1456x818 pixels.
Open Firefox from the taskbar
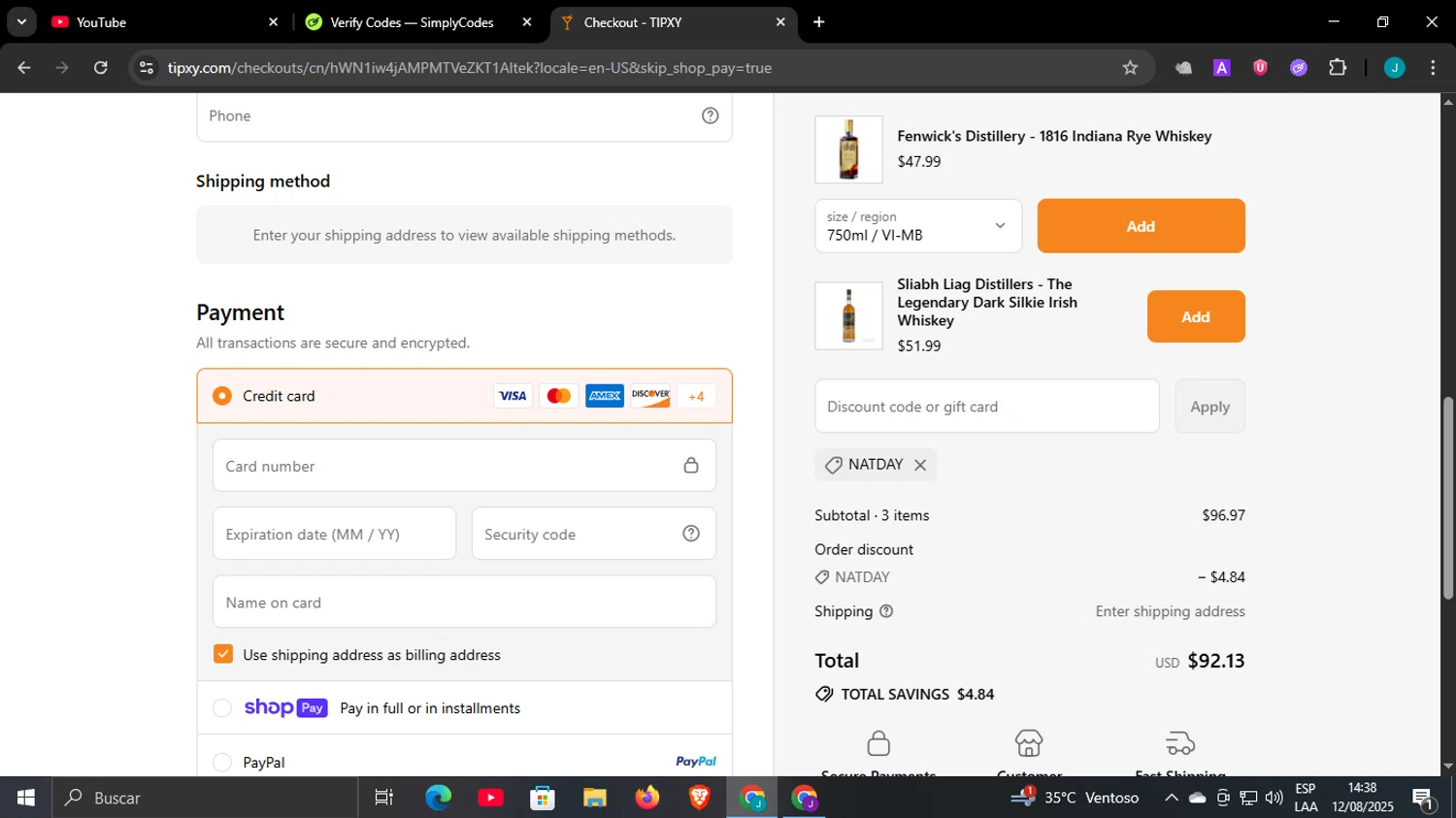point(646,798)
